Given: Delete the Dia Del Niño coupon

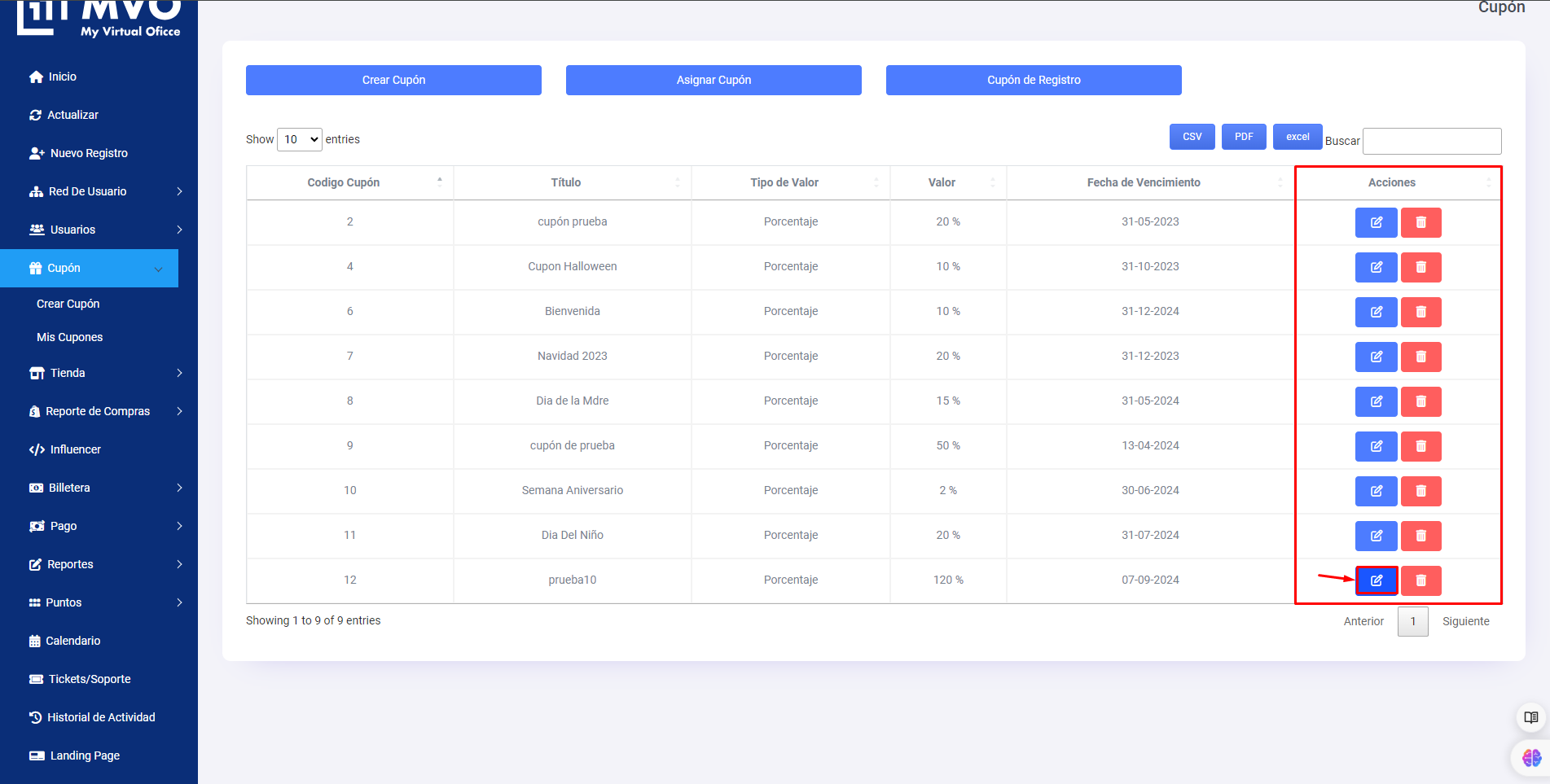Looking at the screenshot, I should pos(1420,536).
